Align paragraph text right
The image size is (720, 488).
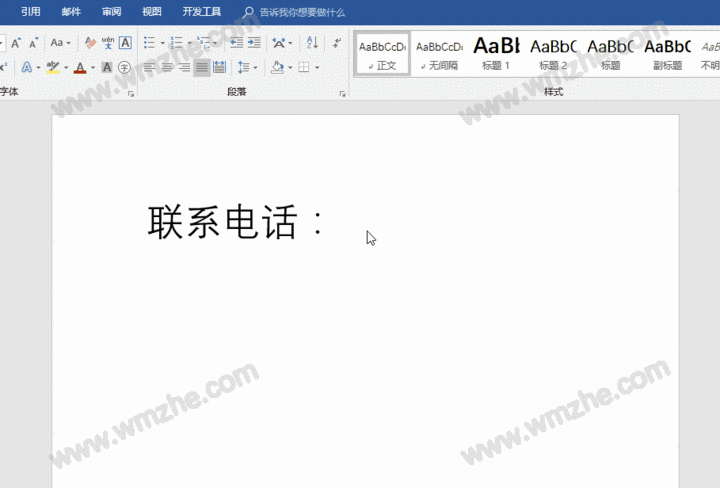point(185,67)
